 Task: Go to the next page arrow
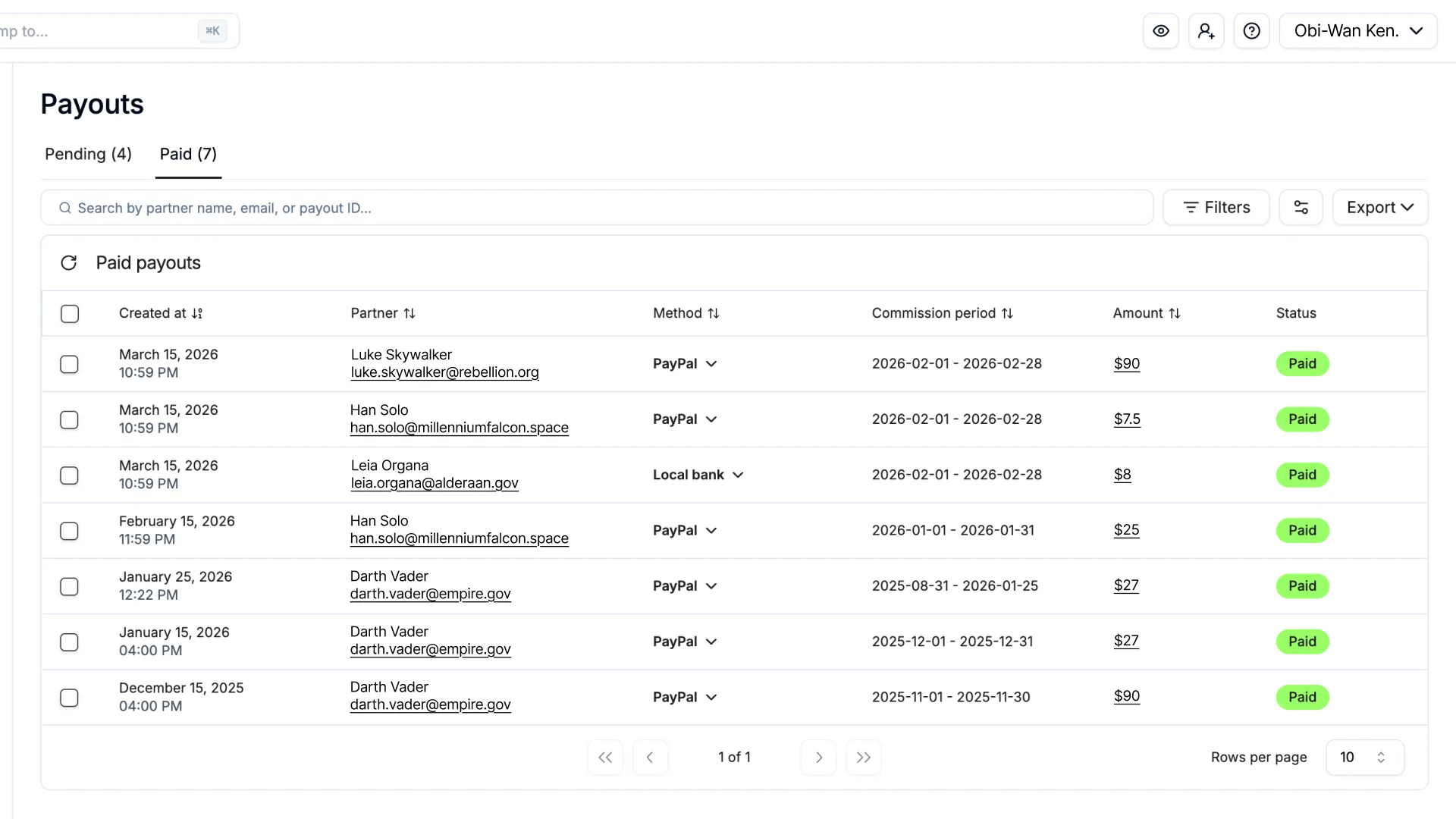pyautogui.click(x=818, y=757)
